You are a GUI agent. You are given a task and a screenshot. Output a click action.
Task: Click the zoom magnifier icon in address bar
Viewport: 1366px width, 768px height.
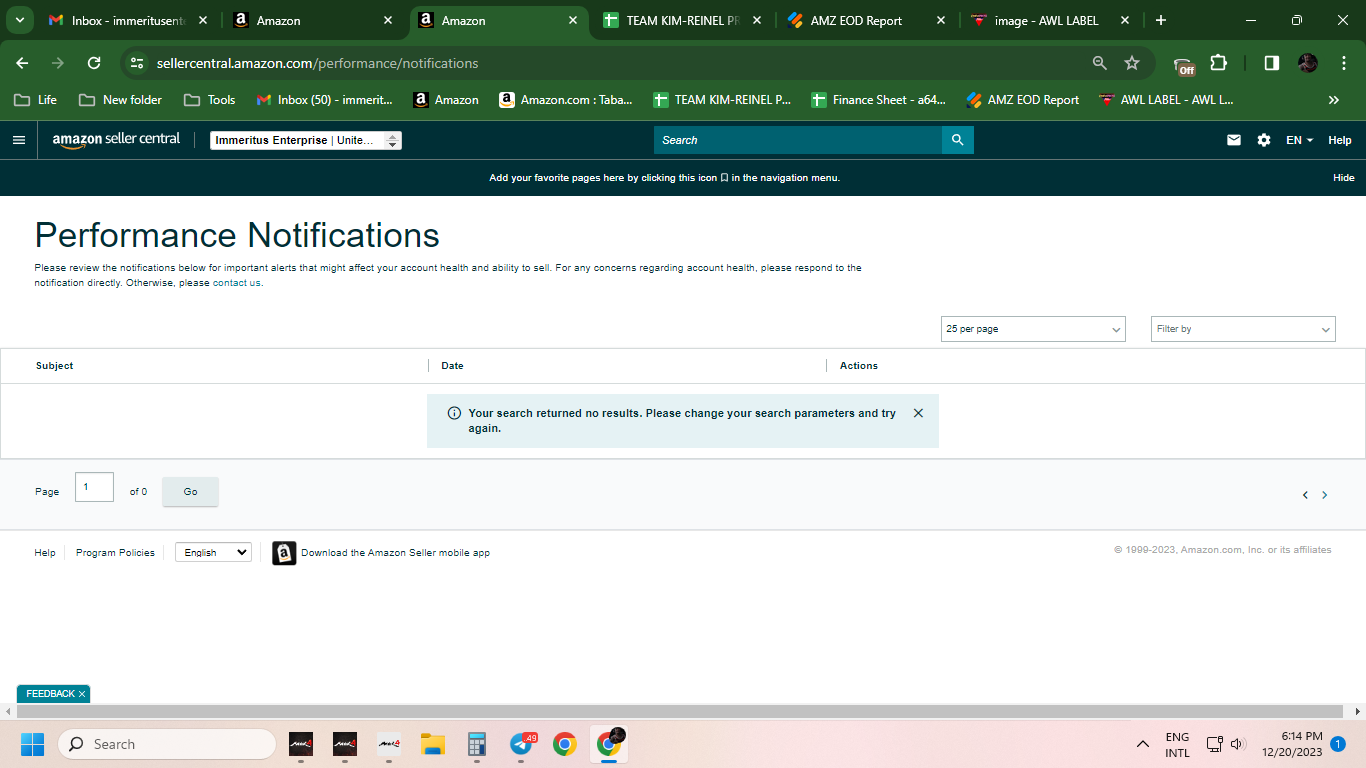(x=1100, y=63)
